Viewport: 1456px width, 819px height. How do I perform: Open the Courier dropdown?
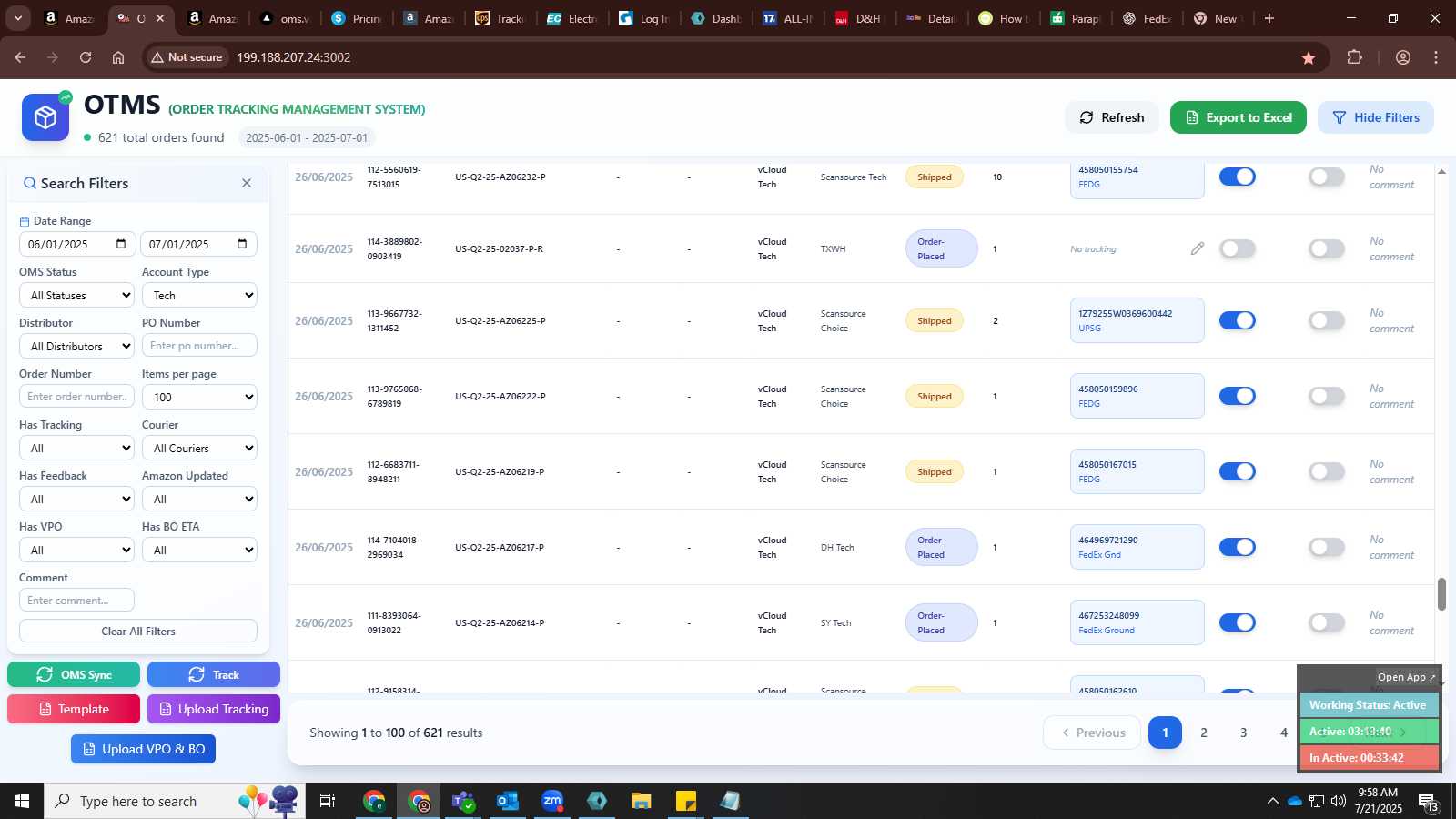(199, 448)
